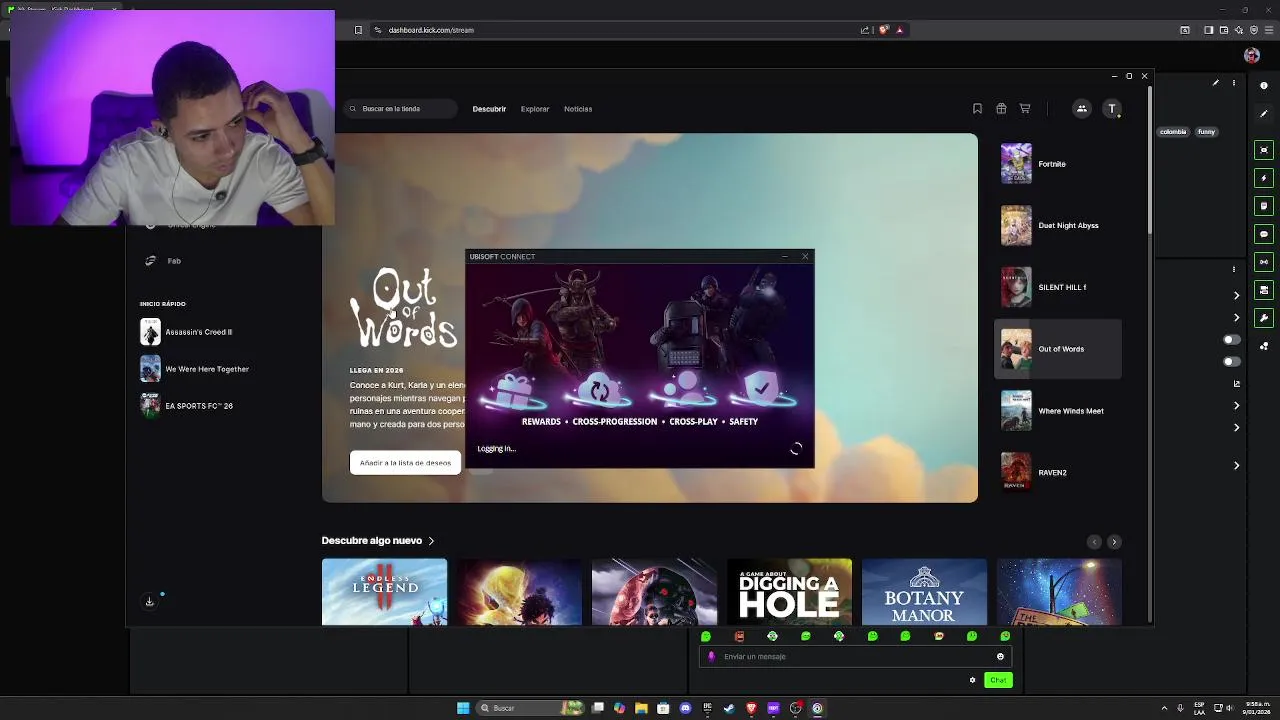Viewport: 1280px width, 720px height.
Task: Select RAVEN2 in the featured list
Action: pos(1058,472)
